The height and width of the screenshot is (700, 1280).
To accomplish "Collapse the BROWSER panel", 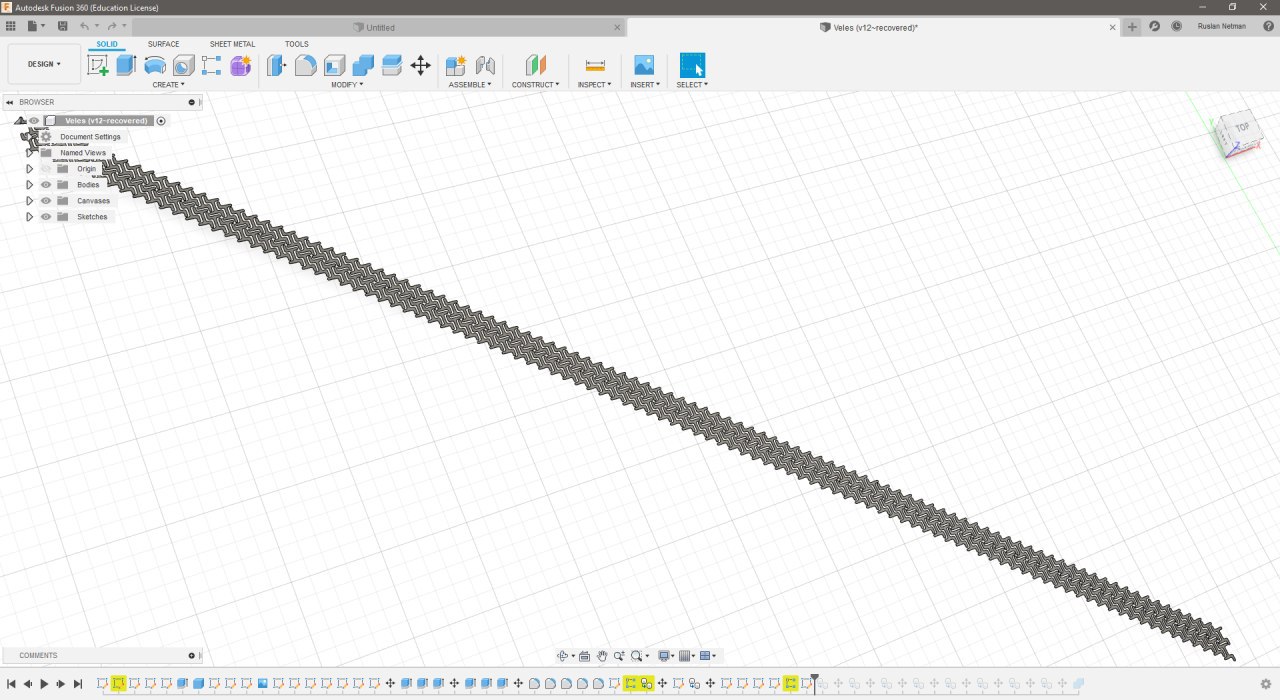I will [10, 102].
